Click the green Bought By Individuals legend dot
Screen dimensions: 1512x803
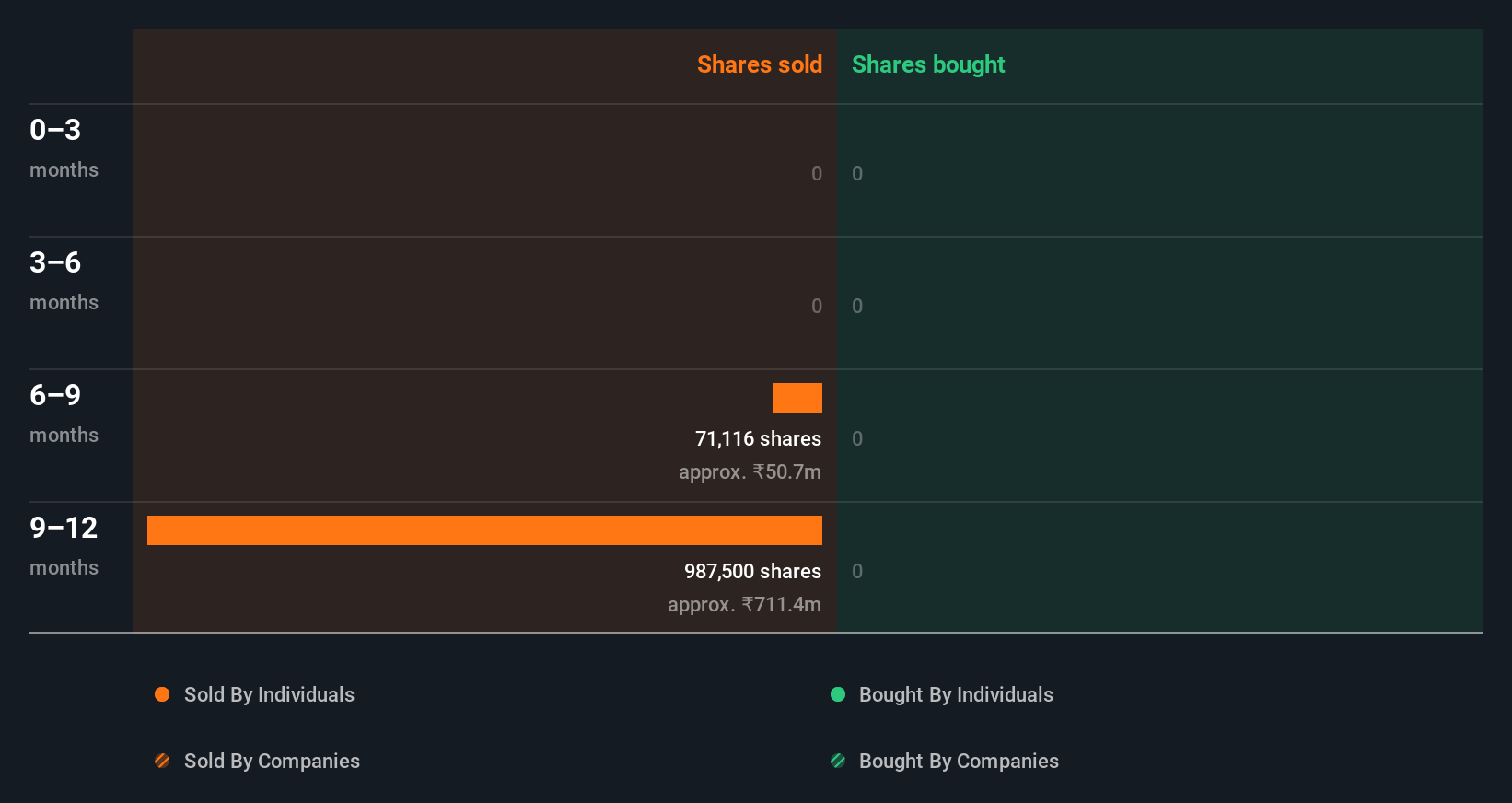[x=838, y=694]
